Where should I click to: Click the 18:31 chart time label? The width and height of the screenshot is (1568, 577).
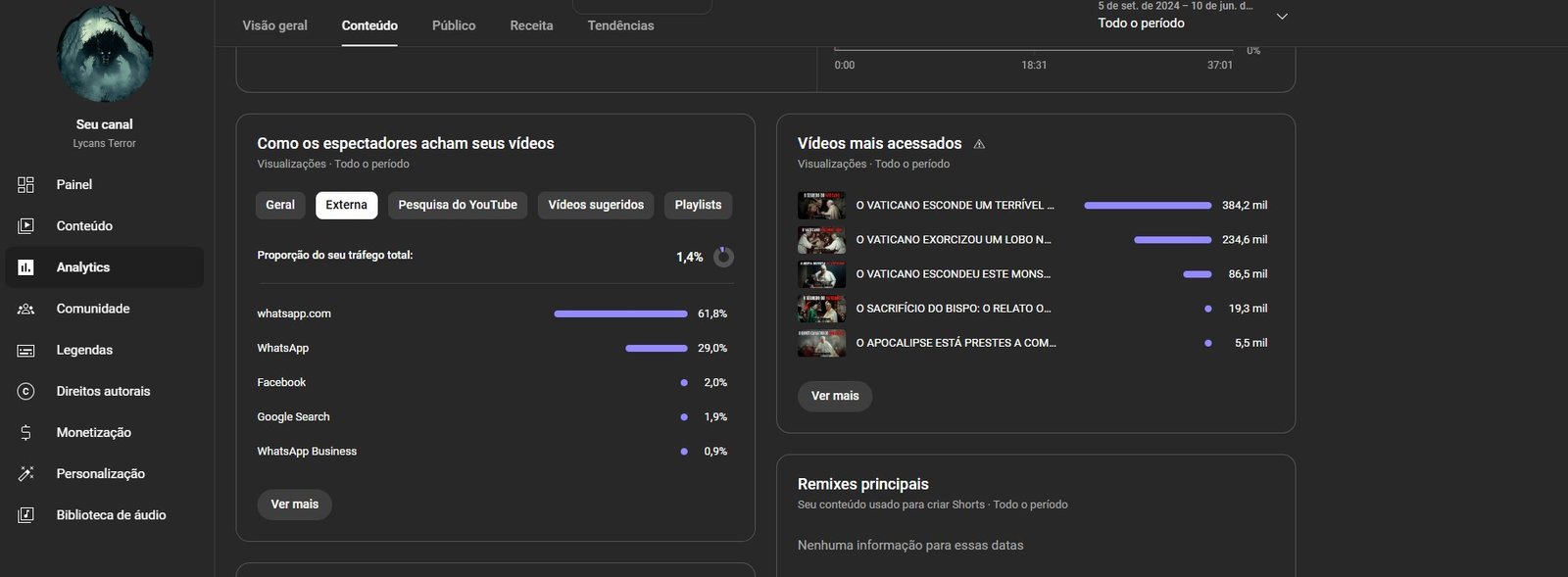tap(1034, 65)
